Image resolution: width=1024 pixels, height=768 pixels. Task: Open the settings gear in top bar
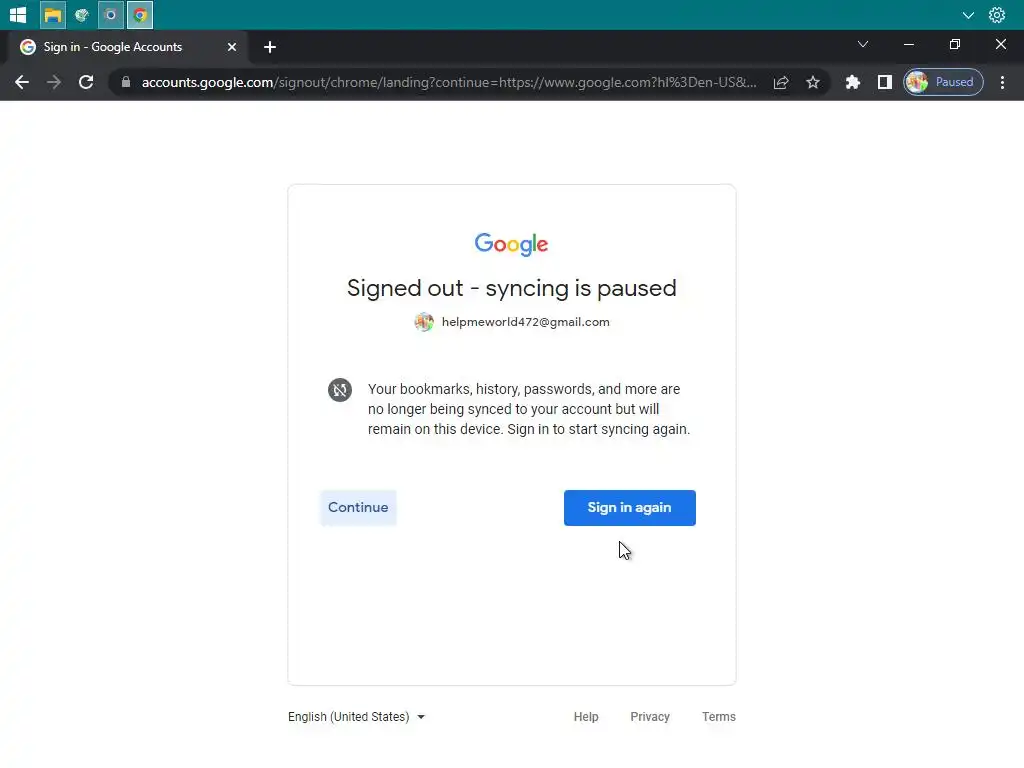click(997, 15)
